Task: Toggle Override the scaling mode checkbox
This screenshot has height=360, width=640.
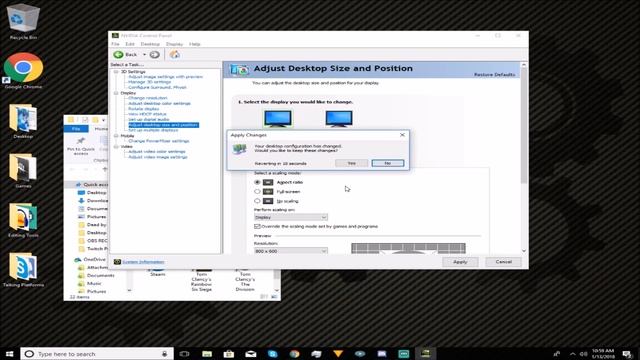Action: (257, 226)
